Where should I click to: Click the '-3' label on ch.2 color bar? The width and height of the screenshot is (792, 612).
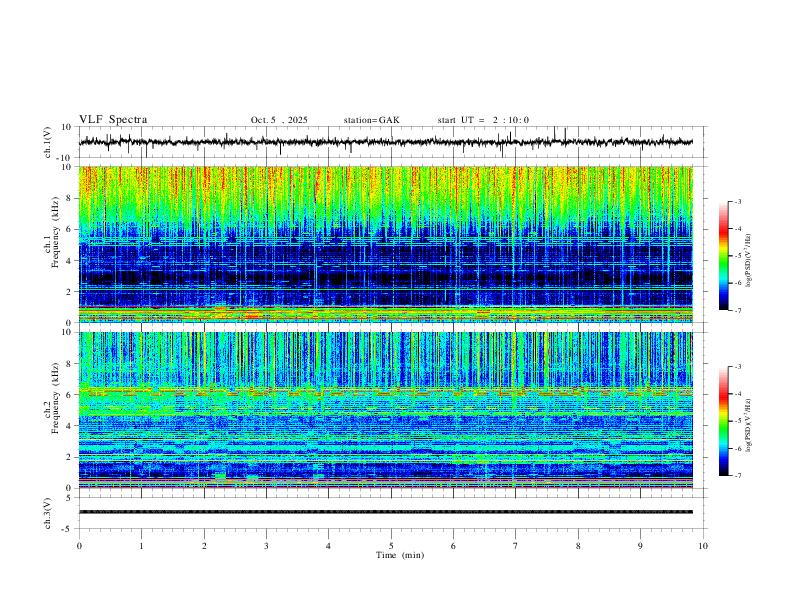point(737,367)
